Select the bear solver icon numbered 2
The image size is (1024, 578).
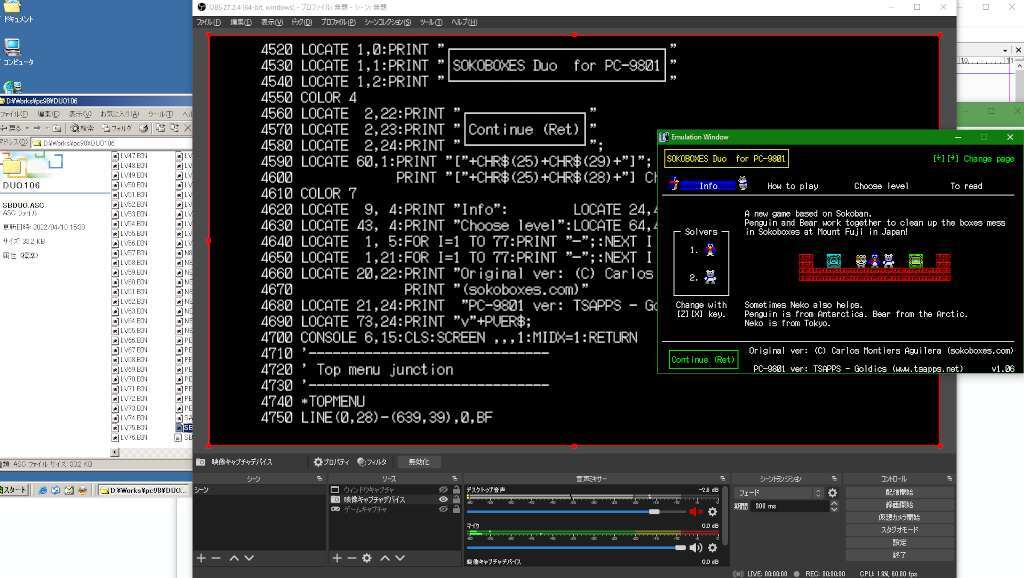click(x=711, y=277)
